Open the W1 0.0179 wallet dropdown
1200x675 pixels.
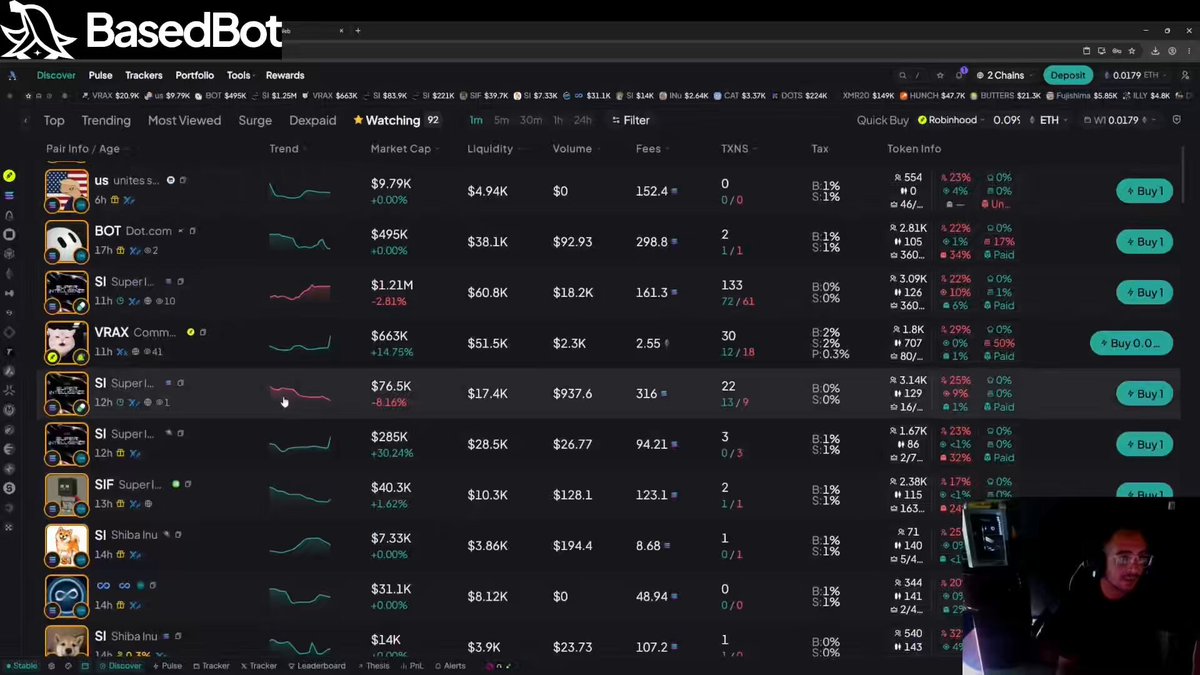pos(1119,120)
